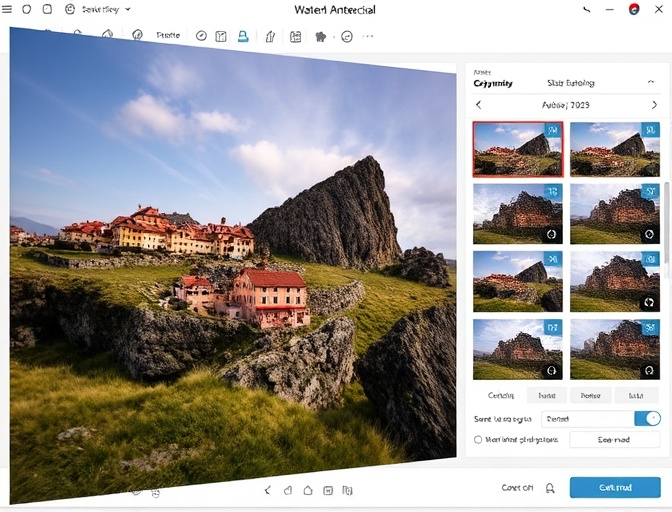Viewport: 672px width, 512px height.
Task: Select the left thumbnail in the third gallery row
Action: point(518,281)
